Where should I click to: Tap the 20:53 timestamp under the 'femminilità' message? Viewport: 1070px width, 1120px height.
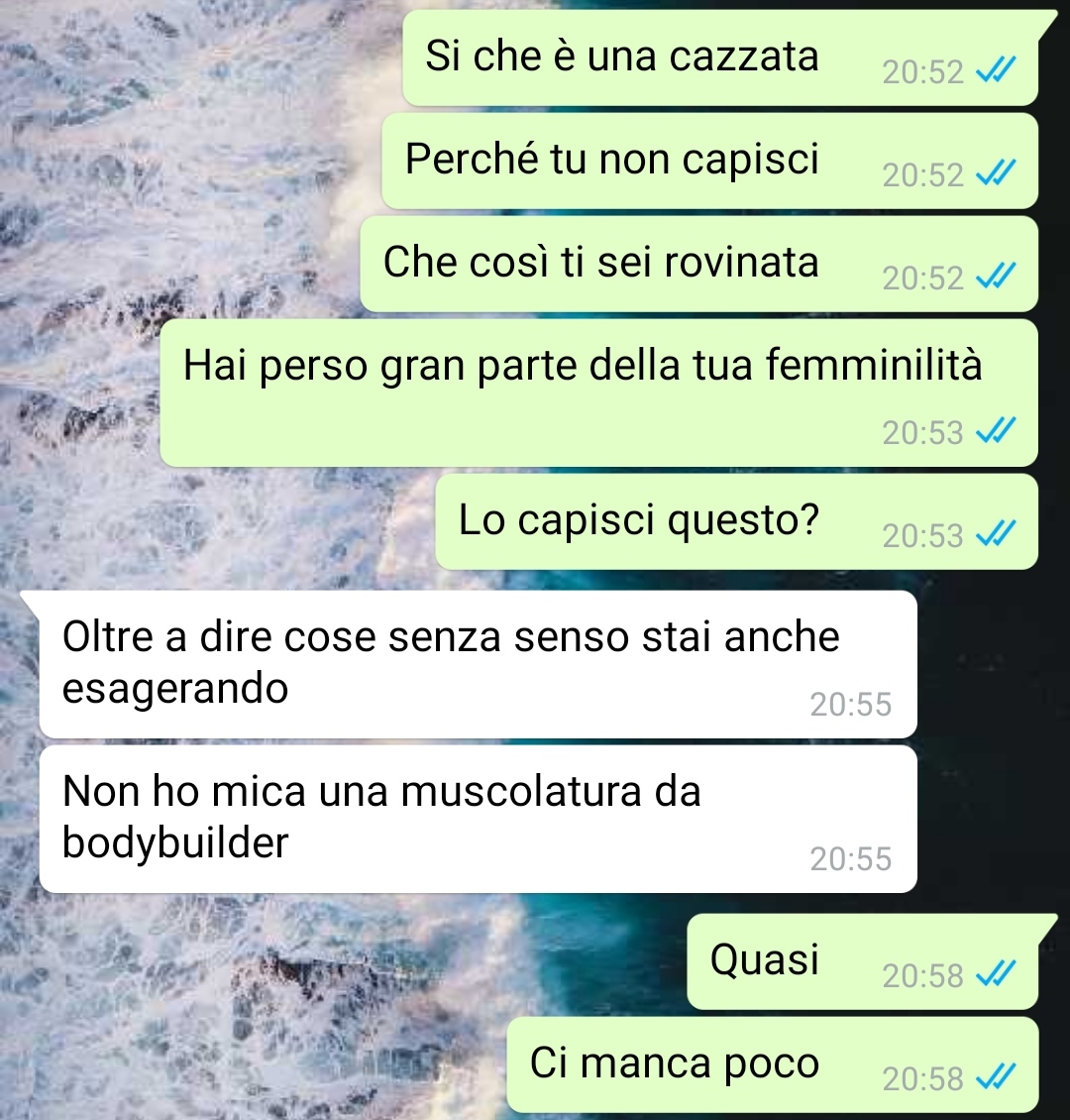click(923, 432)
